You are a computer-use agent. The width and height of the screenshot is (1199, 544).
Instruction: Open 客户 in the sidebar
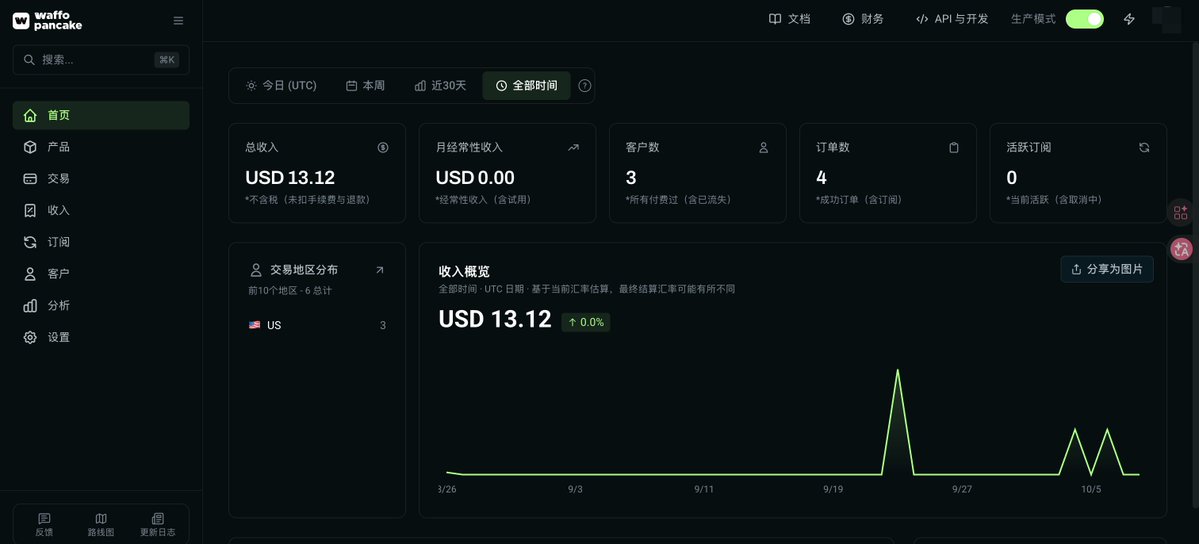[101, 274]
